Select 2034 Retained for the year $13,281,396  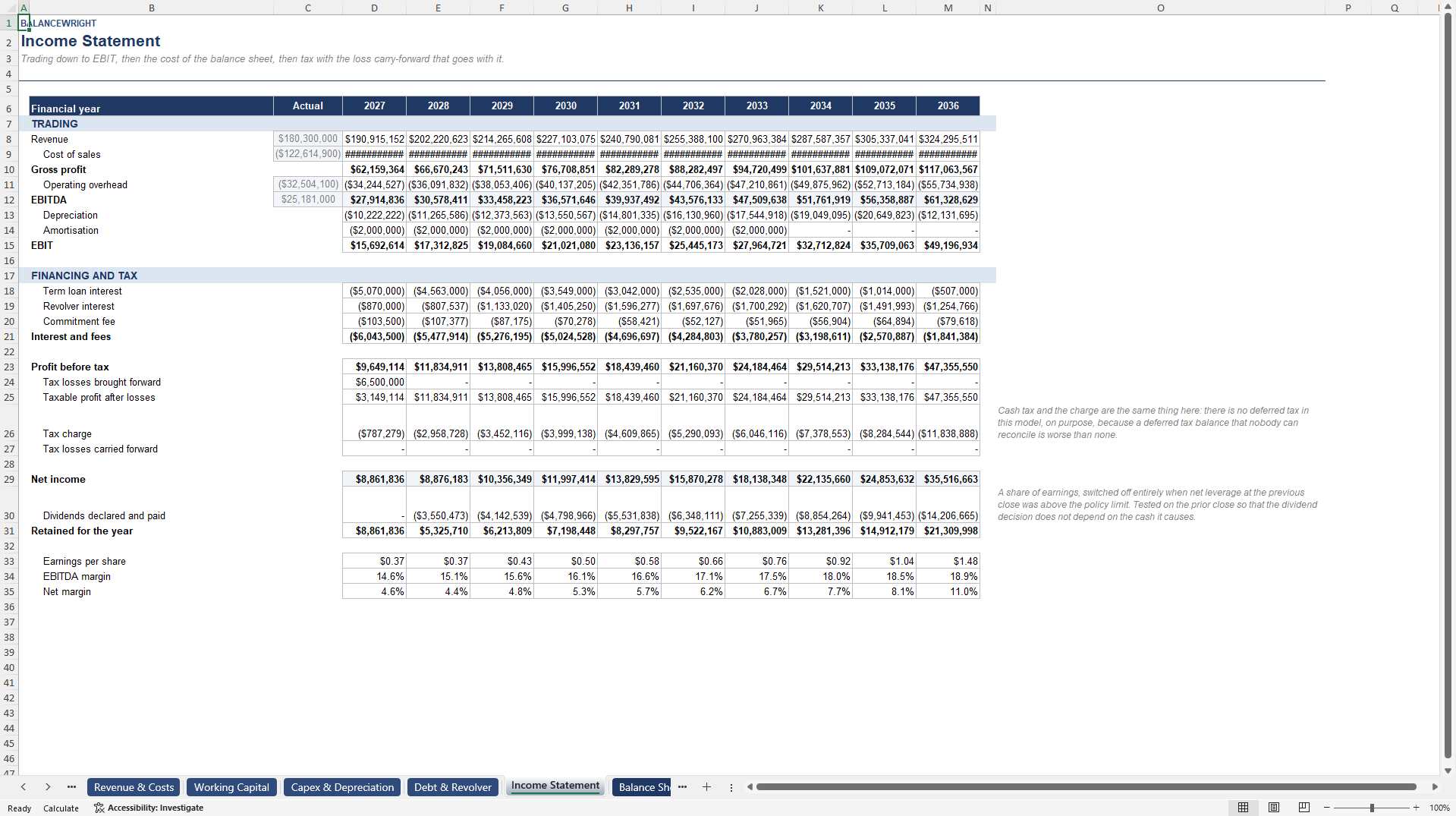point(820,531)
